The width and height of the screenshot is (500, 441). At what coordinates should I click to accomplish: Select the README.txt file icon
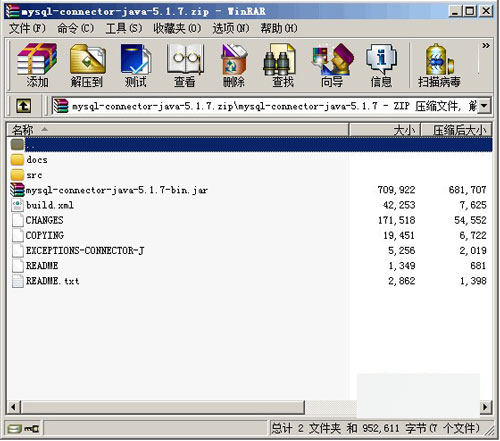17,281
